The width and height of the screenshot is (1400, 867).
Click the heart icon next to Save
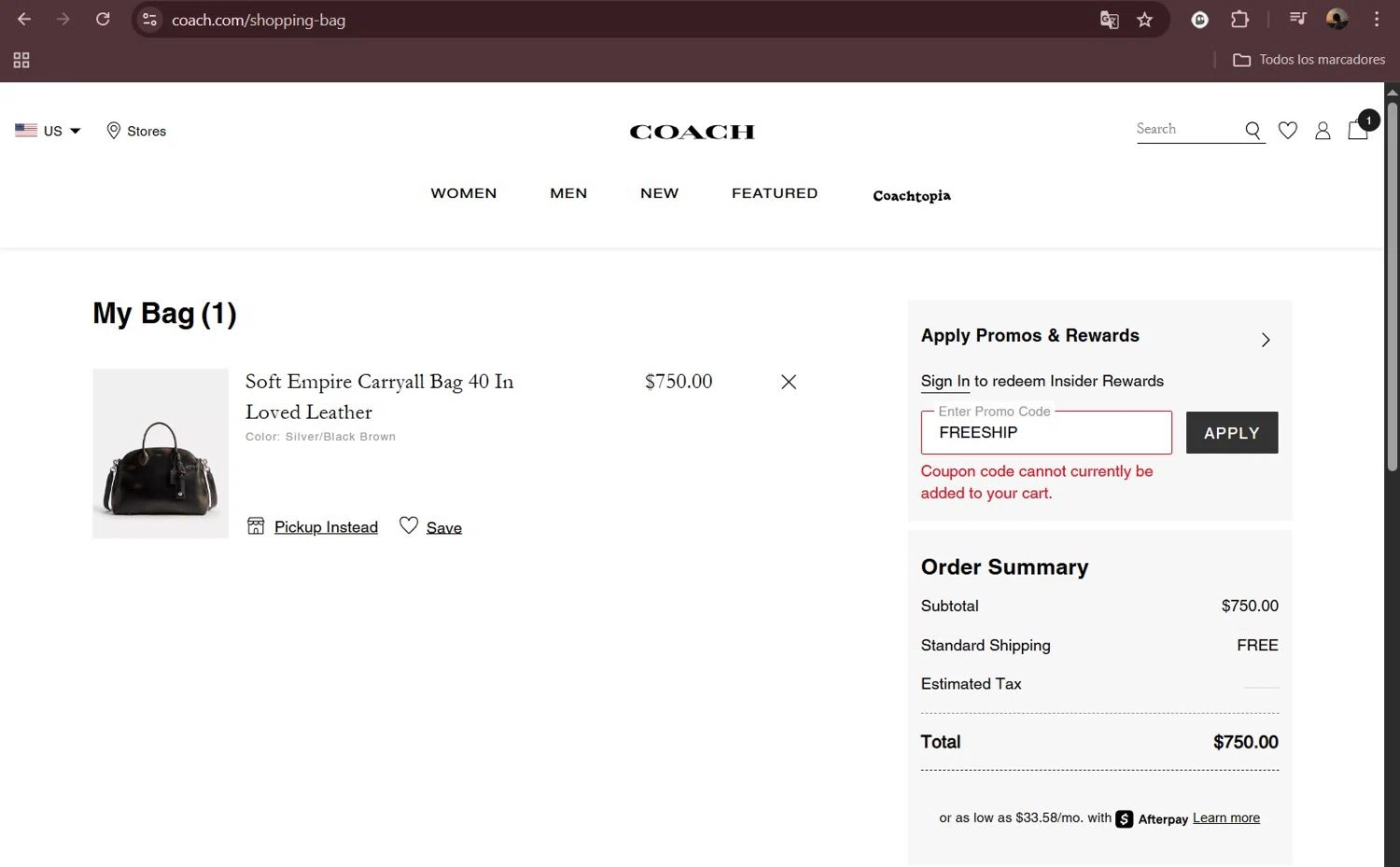(x=408, y=525)
